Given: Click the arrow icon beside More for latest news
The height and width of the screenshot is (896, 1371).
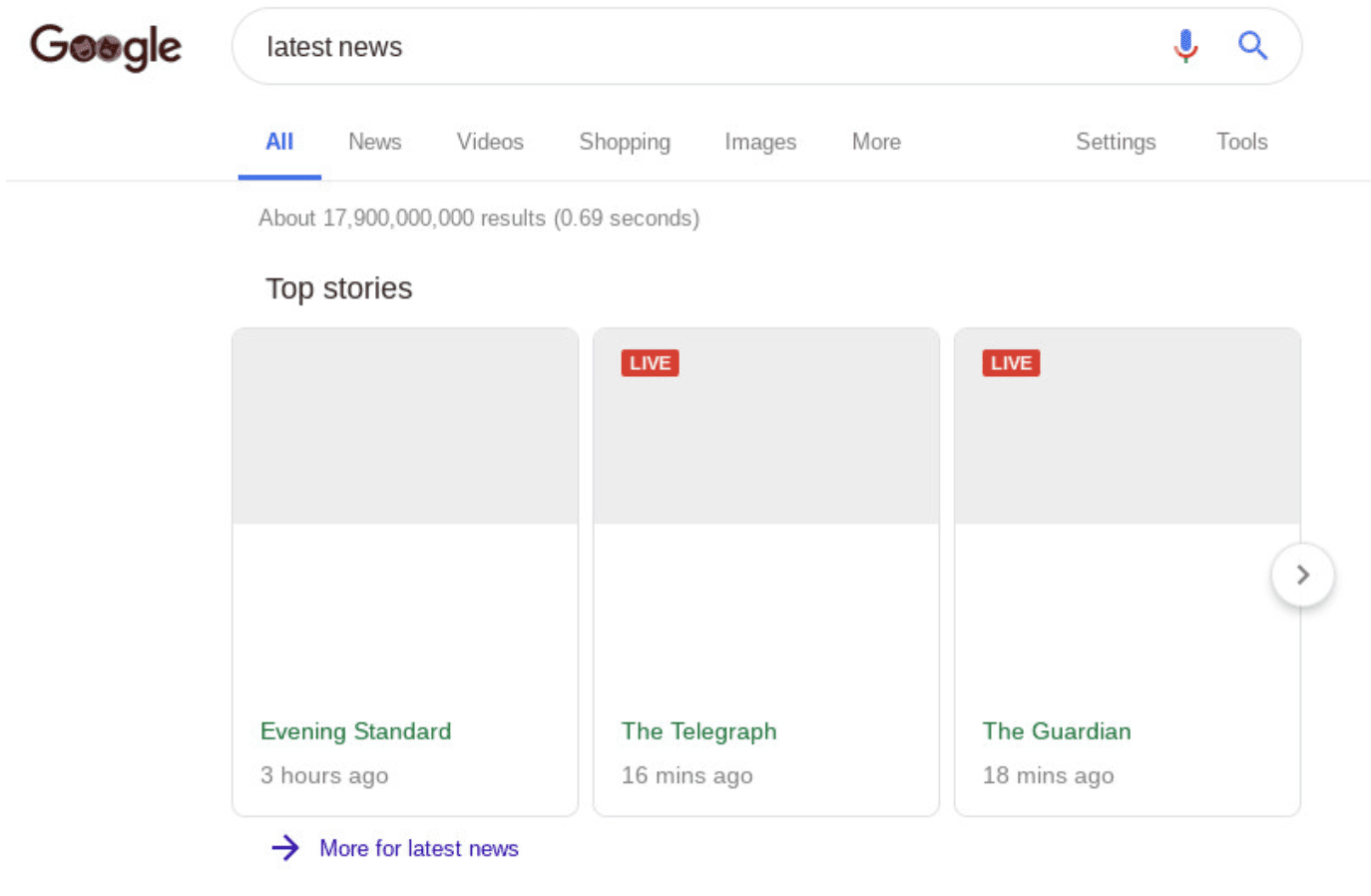Looking at the screenshot, I should 285,848.
